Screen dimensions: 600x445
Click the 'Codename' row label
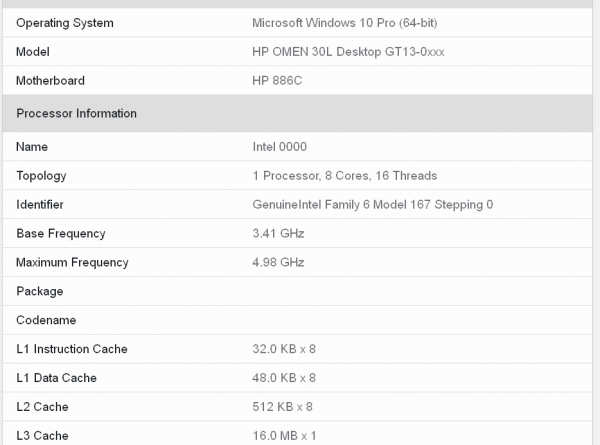click(x=46, y=320)
